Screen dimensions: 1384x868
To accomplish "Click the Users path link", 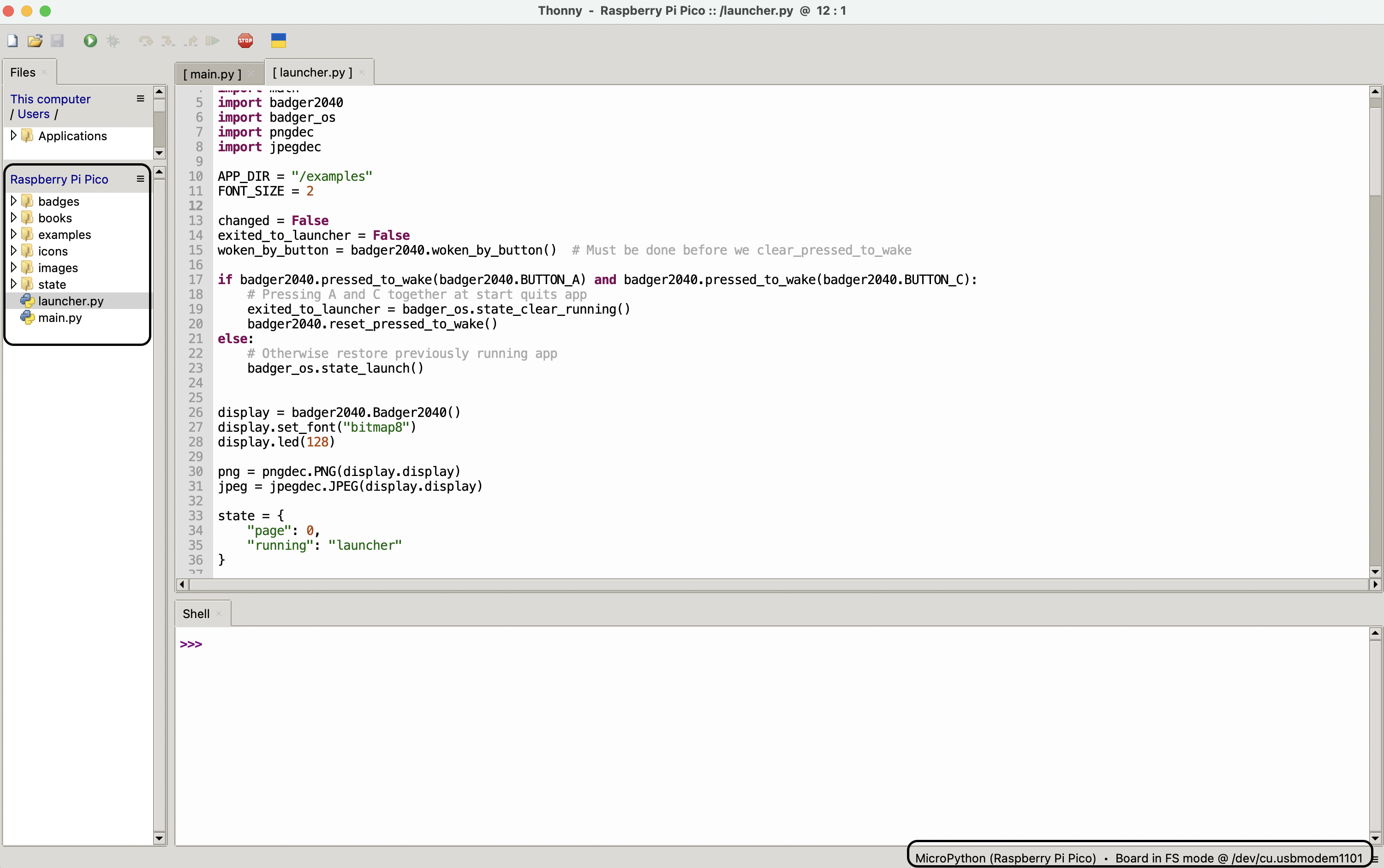I will 34,113.
